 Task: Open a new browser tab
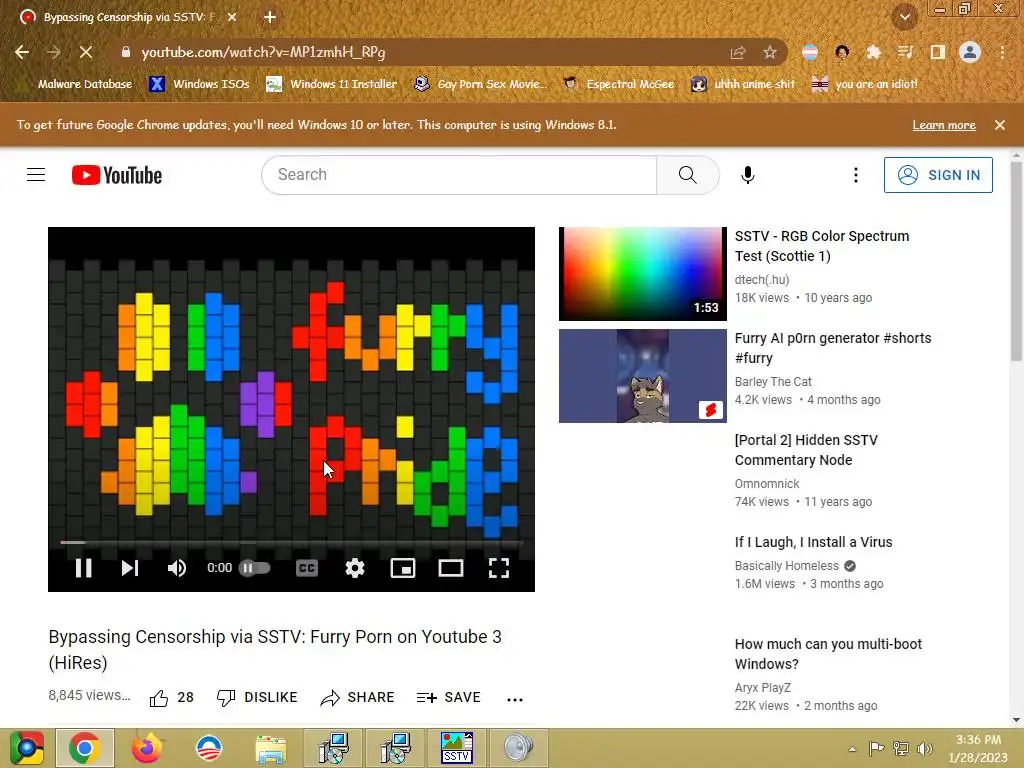(x=270, y=17)
